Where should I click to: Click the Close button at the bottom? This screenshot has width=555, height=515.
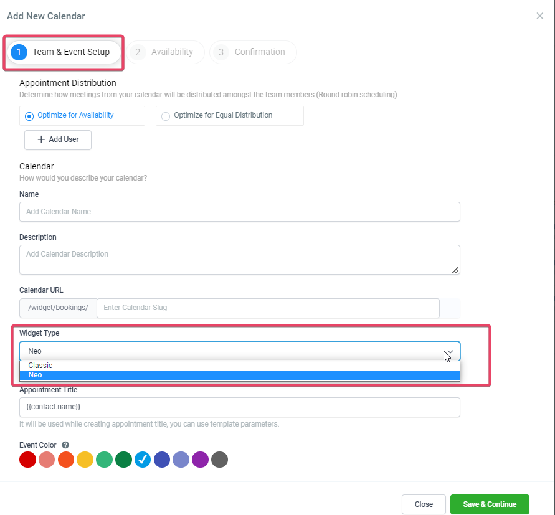pyautogui.click(x=423, y=504)
